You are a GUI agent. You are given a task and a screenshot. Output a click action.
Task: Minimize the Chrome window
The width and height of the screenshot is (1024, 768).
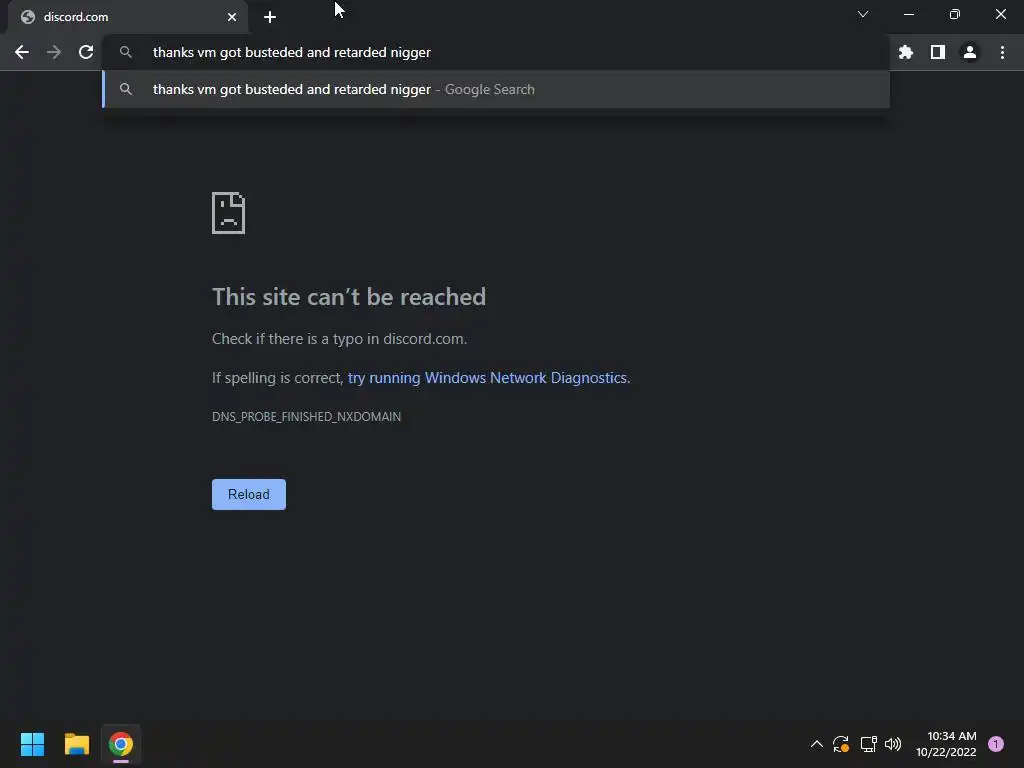pos(908,14)
